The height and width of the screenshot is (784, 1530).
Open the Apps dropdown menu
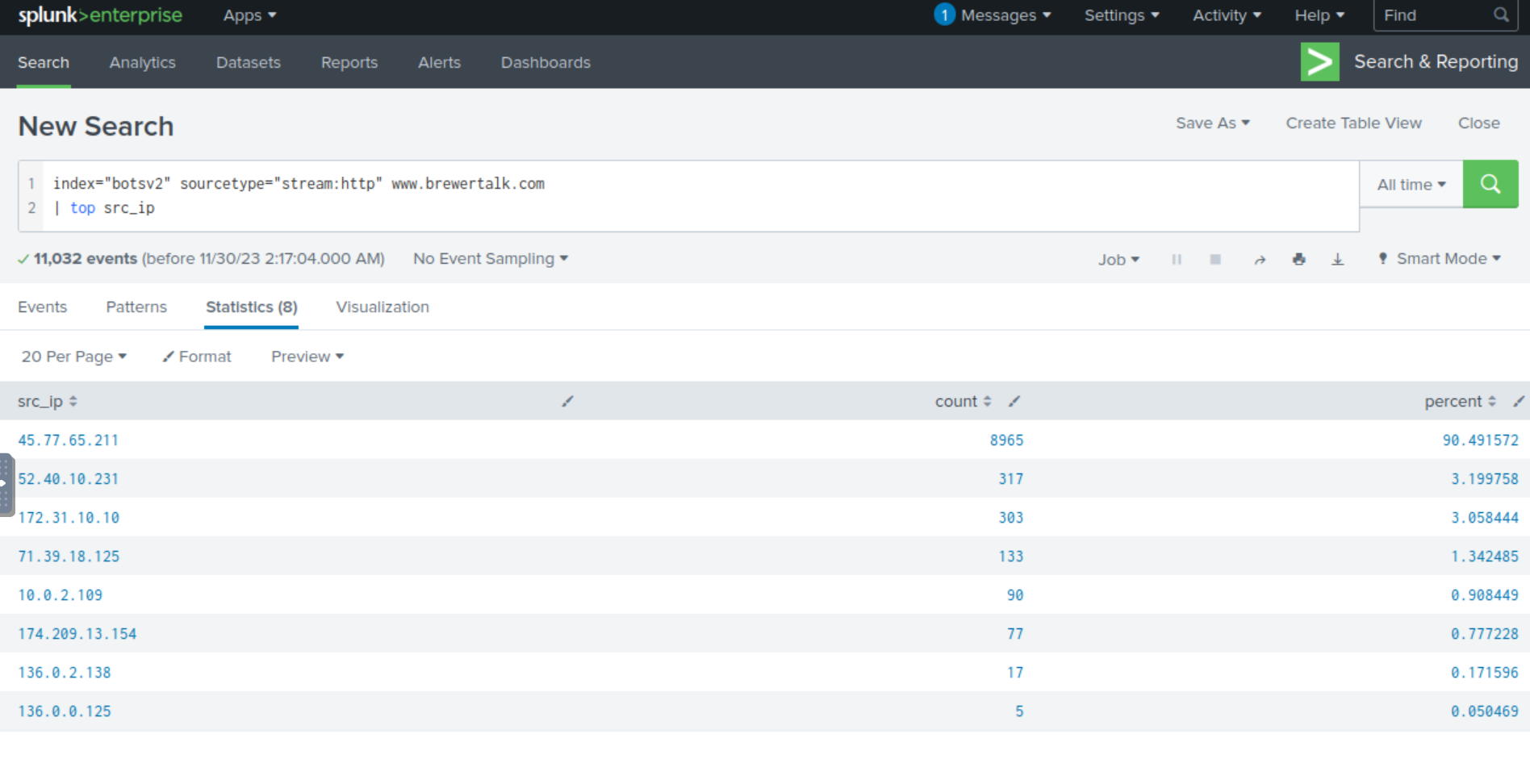pyautogui.click(x=249, y=15)
